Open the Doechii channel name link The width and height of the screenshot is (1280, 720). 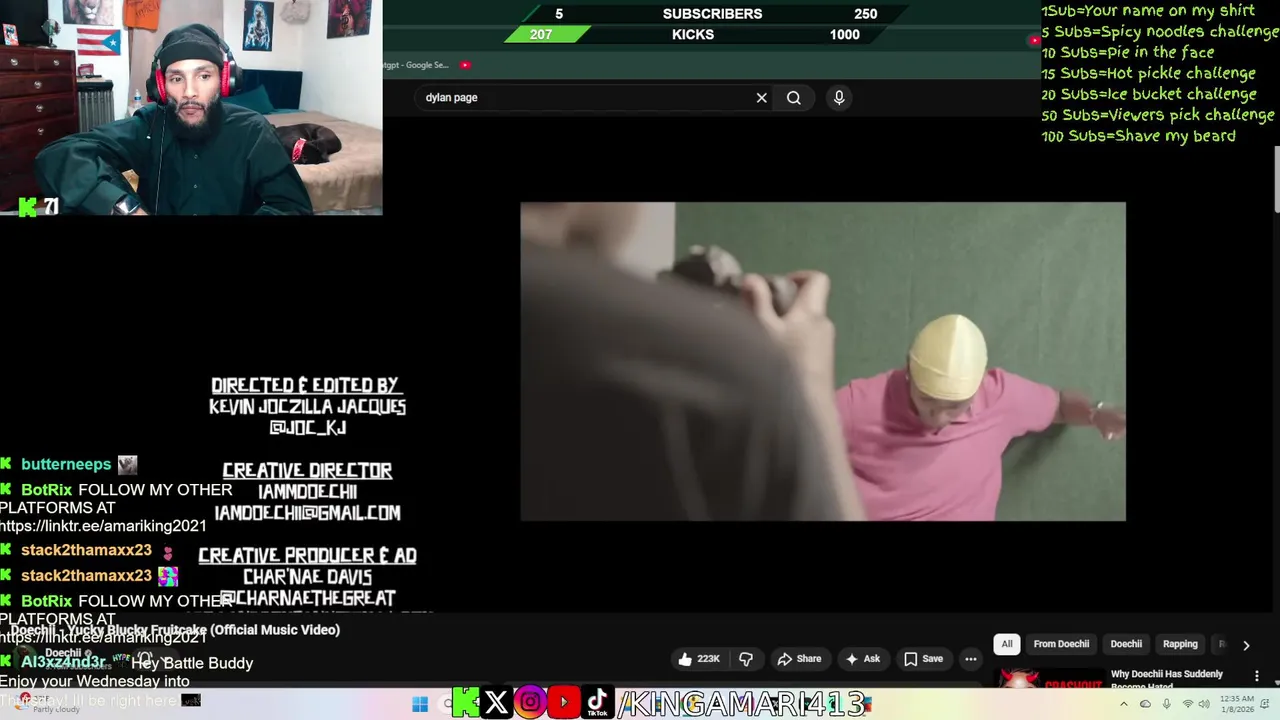pos(63,653)
